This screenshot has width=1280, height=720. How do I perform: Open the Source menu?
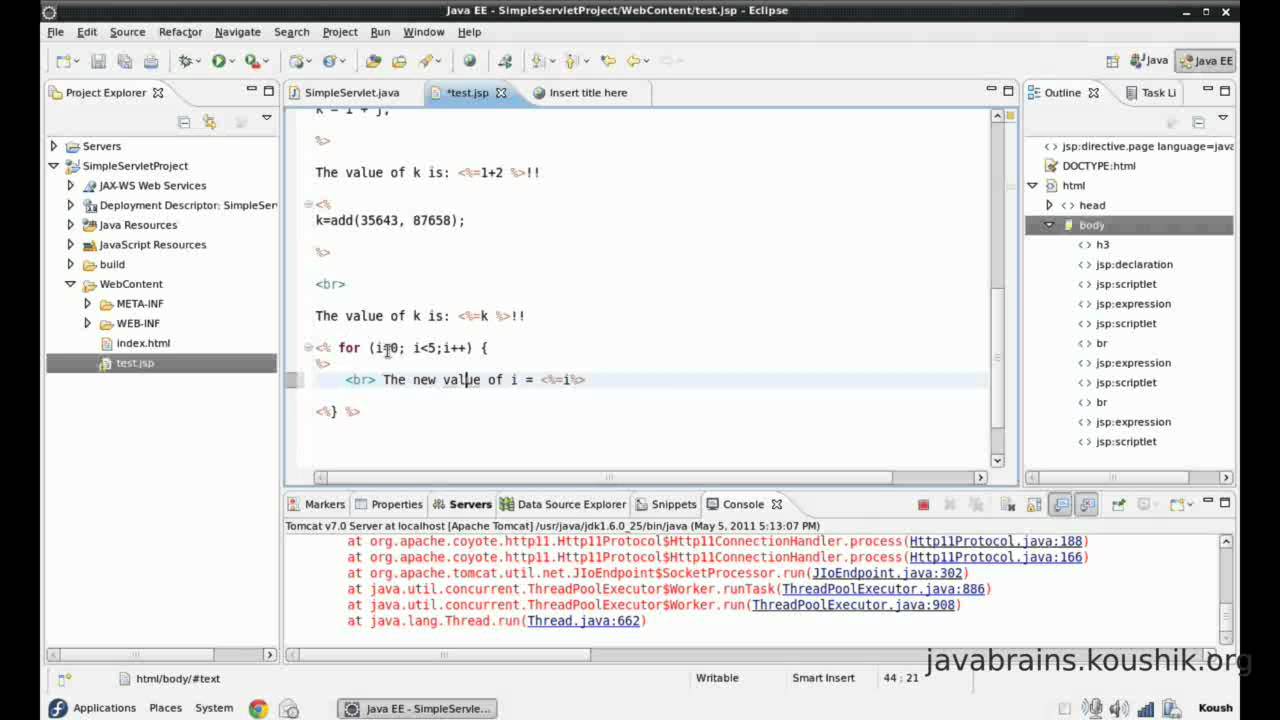tap(127, 32)
